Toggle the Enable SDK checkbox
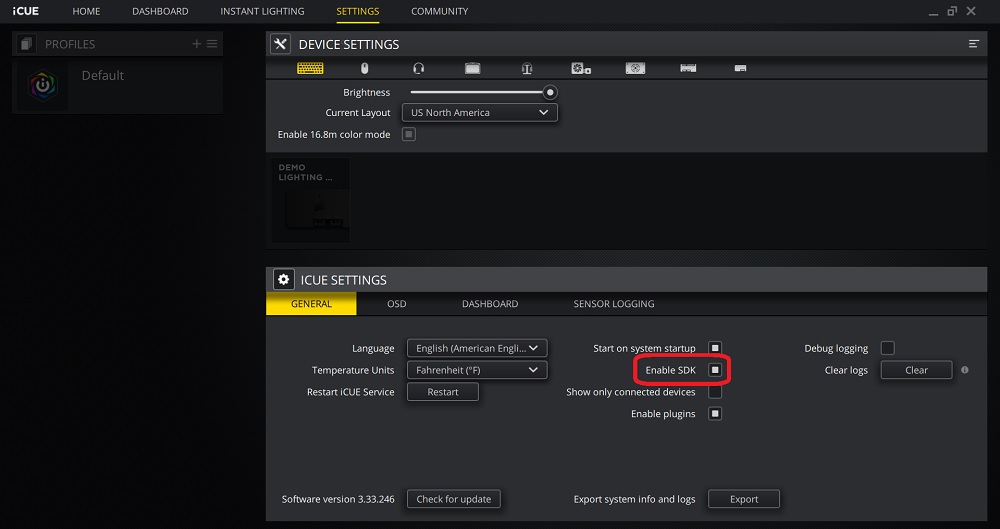The width and height of the screenshot is (1000, 529). pos(715,370)
